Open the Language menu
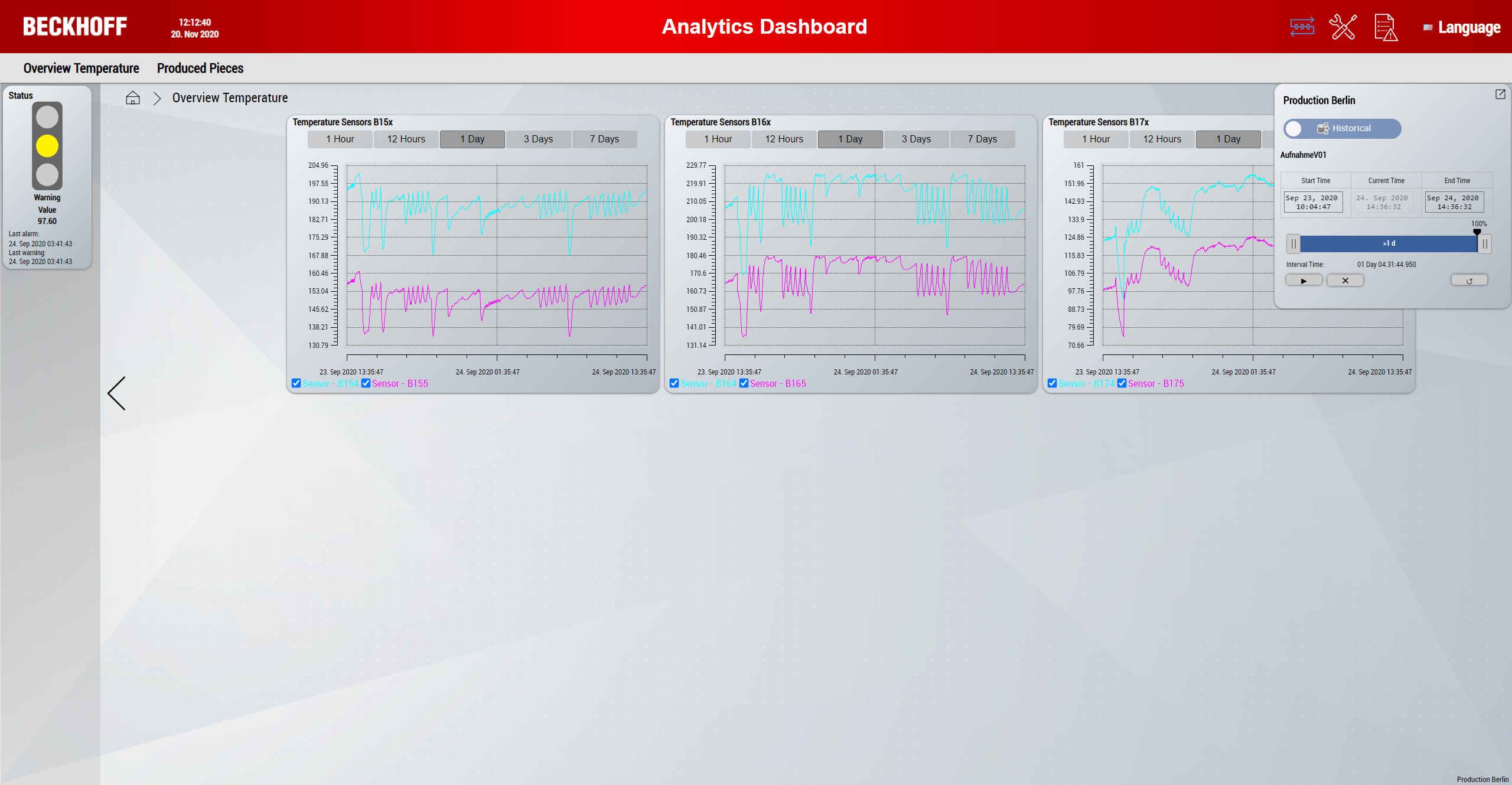1512x785 pixels. click(x=1469, y=27)
